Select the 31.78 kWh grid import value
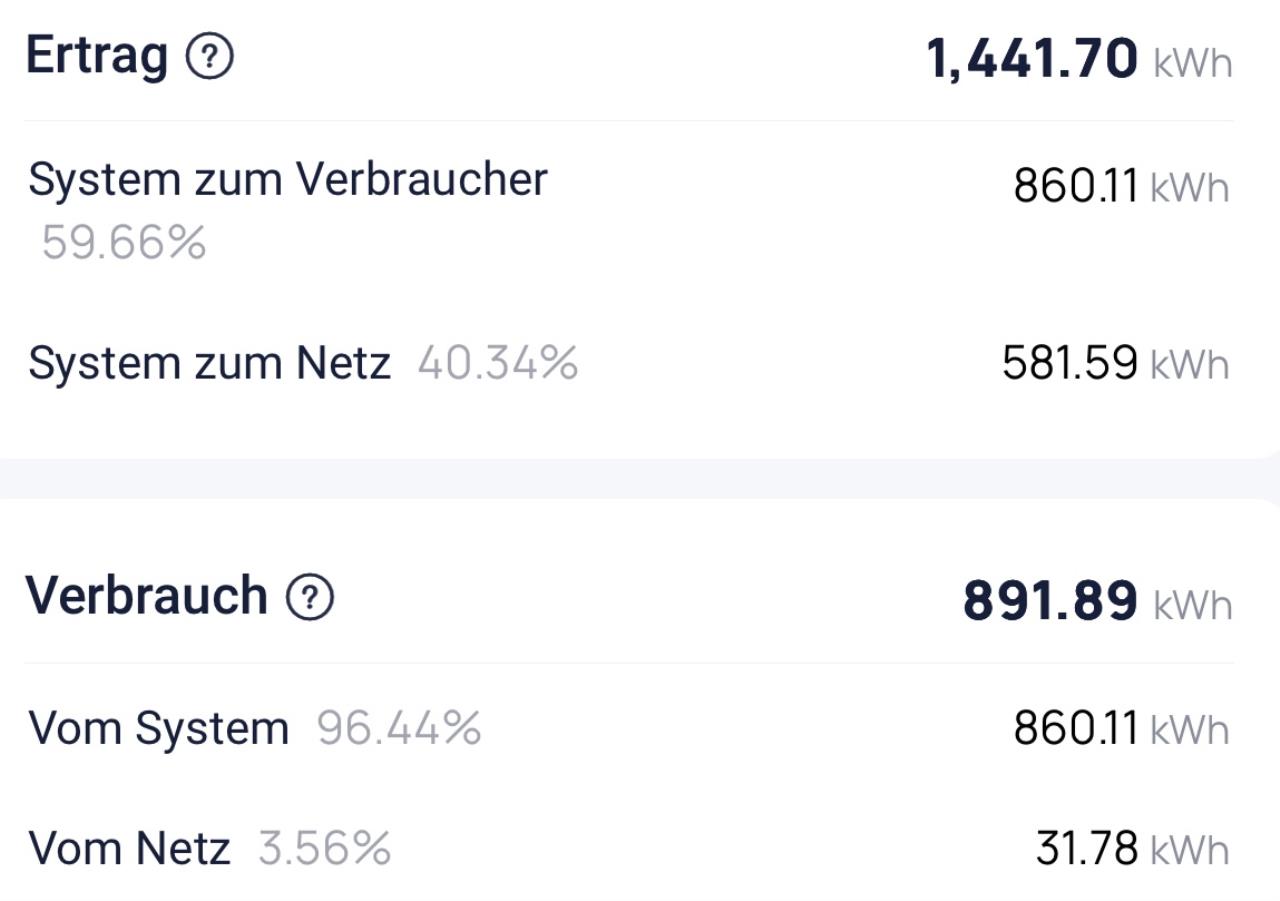 click(x=1087, y=849)
